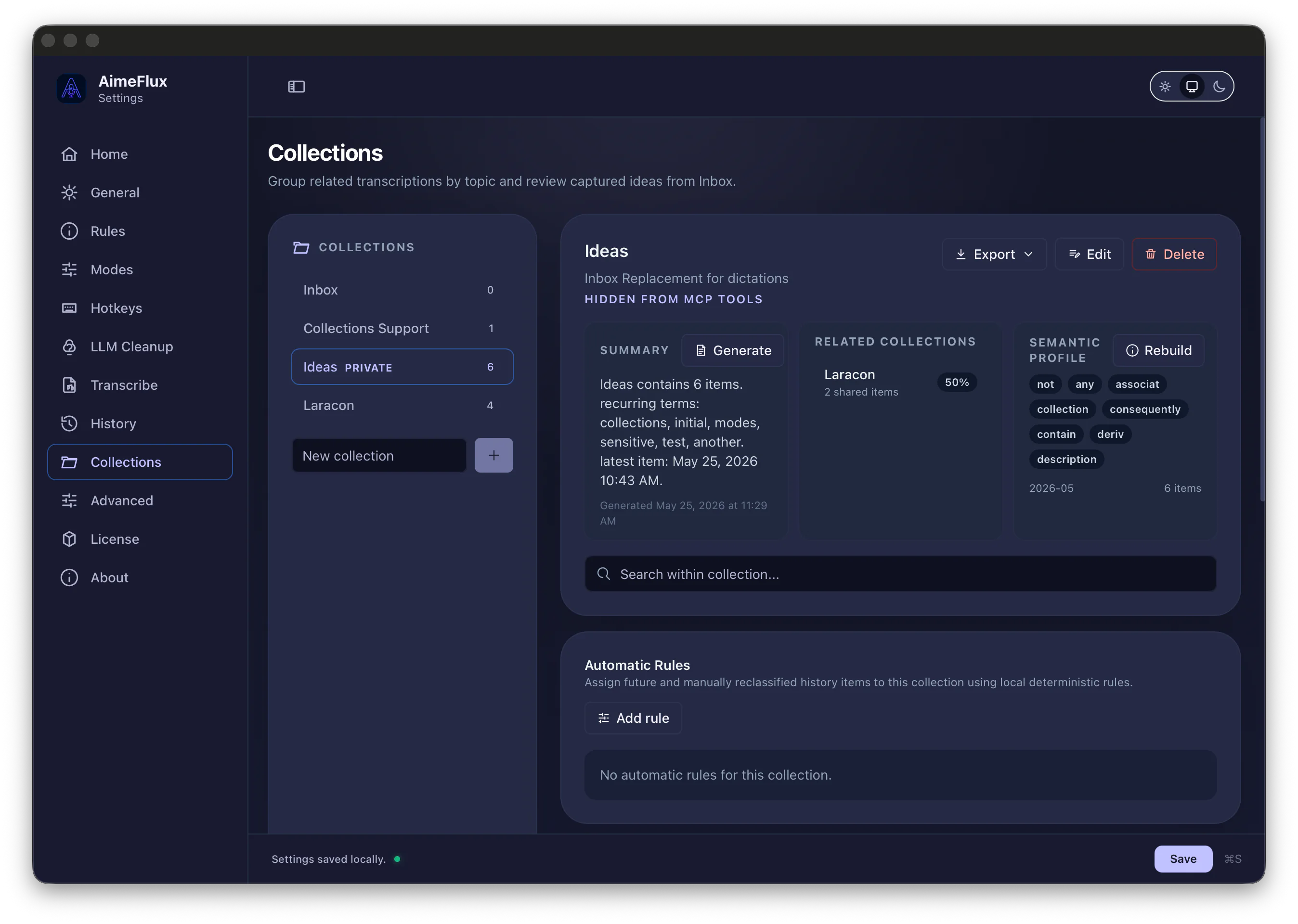Save the settings
The image size is (1298, 924).
click(x=1182, y=859)
